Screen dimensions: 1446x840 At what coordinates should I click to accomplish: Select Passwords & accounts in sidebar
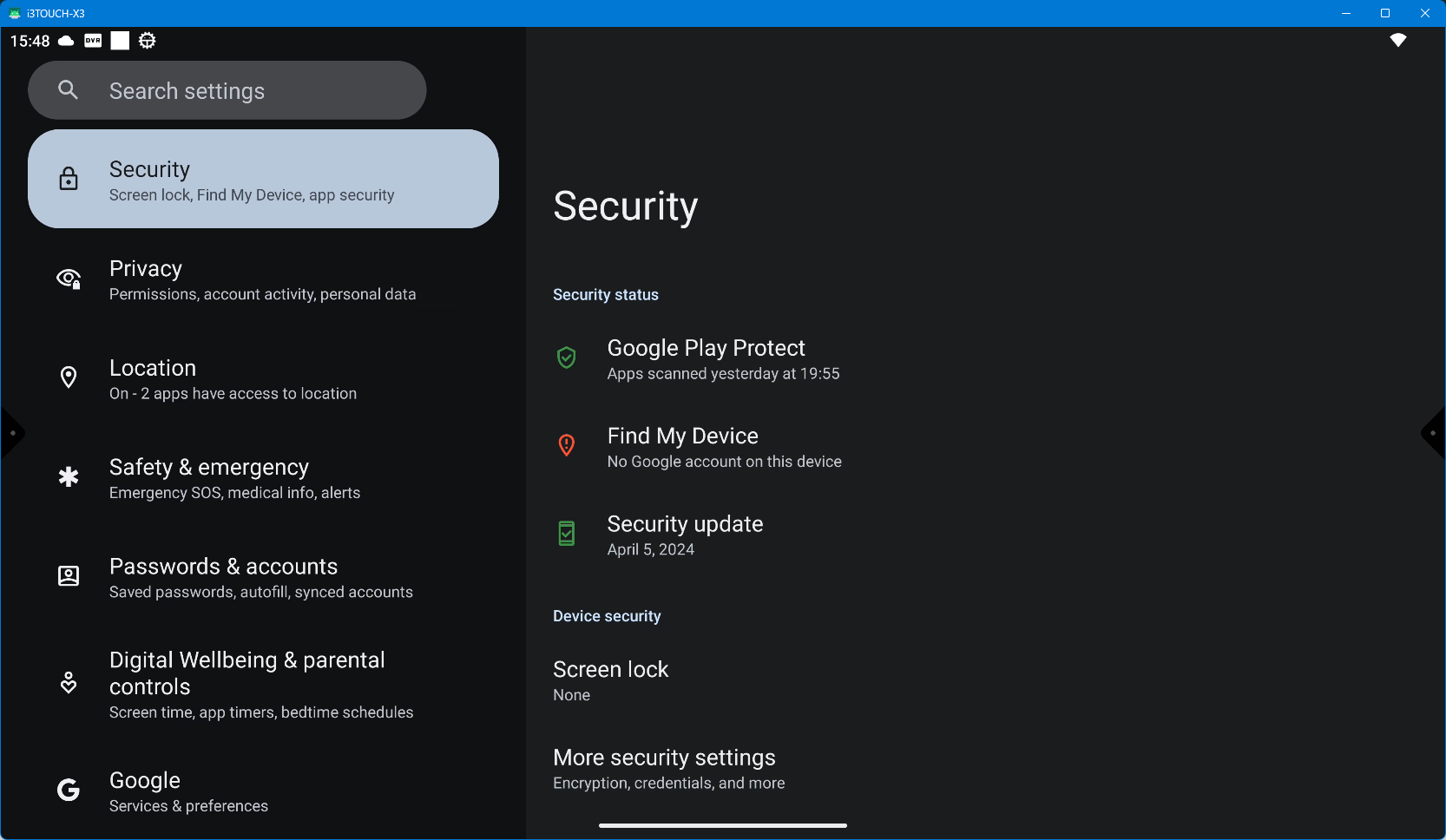260,578
